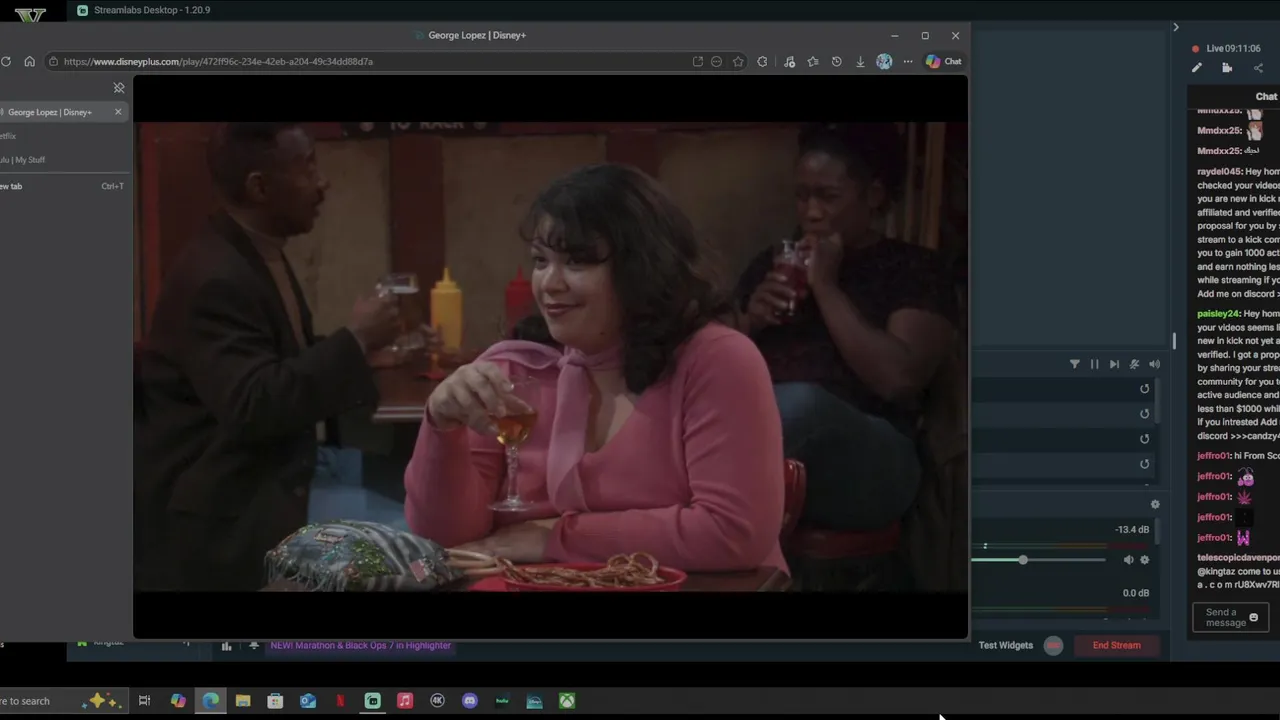Open the Favorites list icon
Image resolution: width=1280 pixels, height=720 pixels.
coord(813,61)
